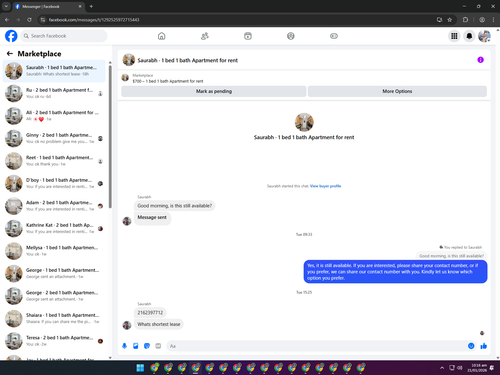This screenshot has width=500, height=375.
Task: Show hidden system tray icons
Action: pos(442,368)
